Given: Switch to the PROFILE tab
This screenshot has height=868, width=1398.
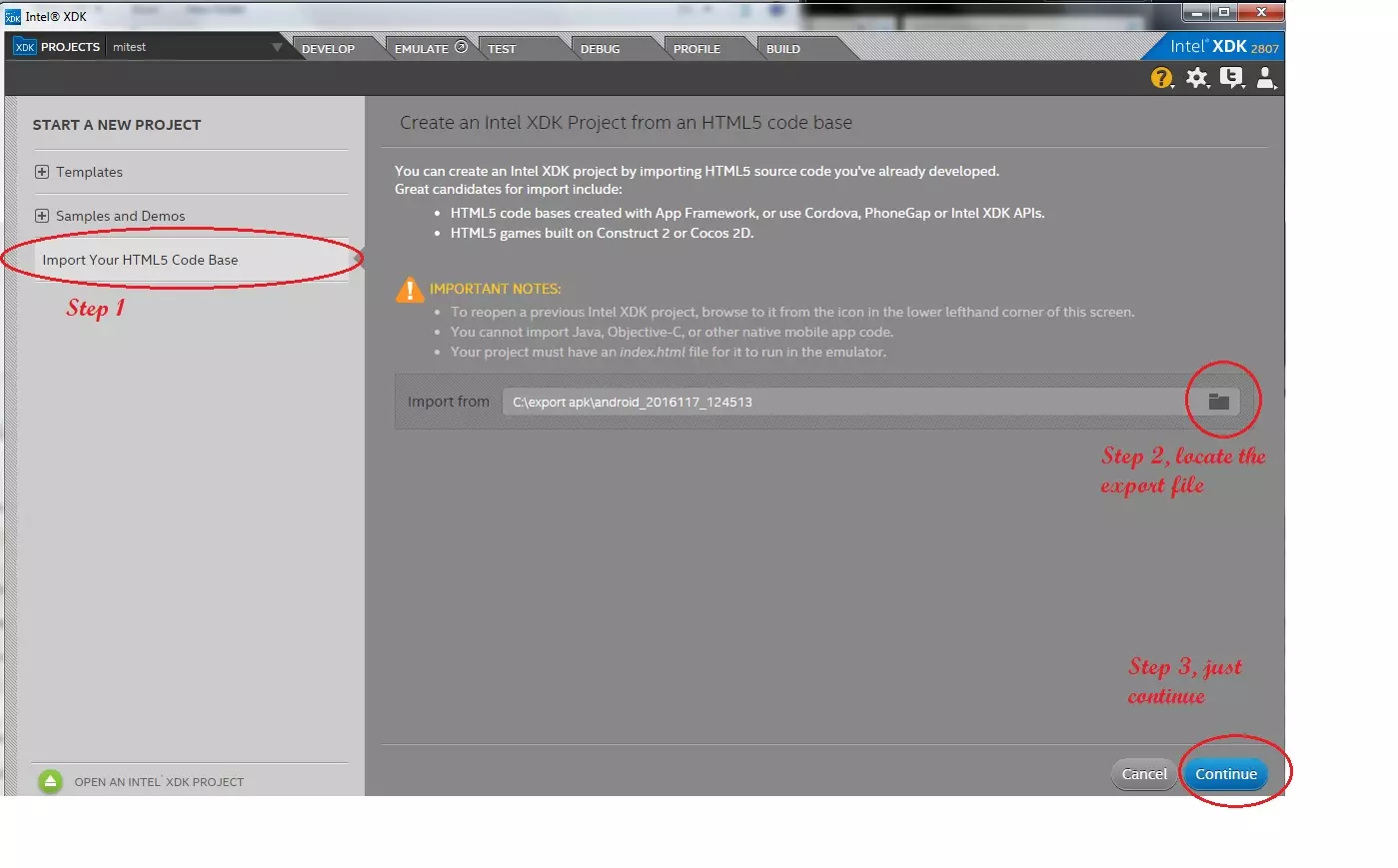Looking at the screenshot, I should pos(697,49).
